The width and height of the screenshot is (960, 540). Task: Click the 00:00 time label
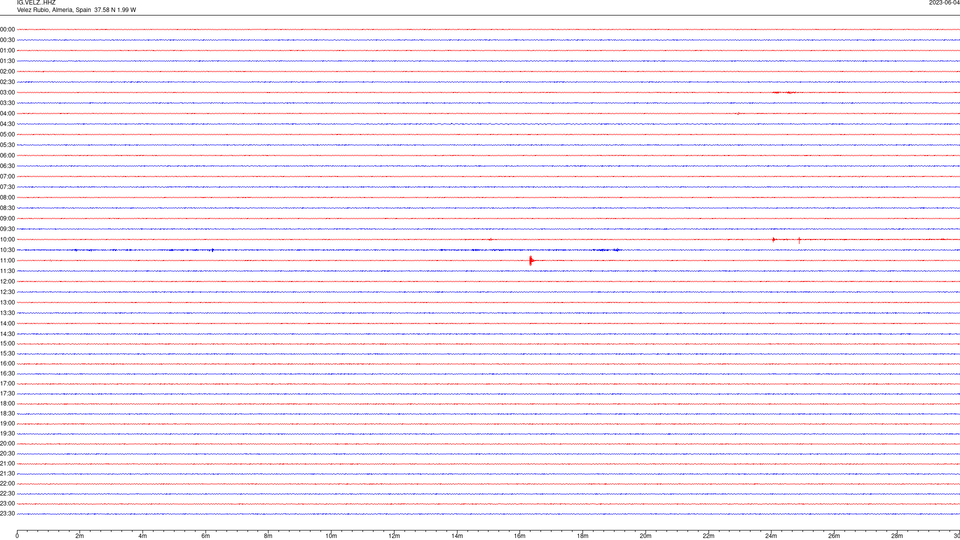pyautogui.click(x=7, y=29)
